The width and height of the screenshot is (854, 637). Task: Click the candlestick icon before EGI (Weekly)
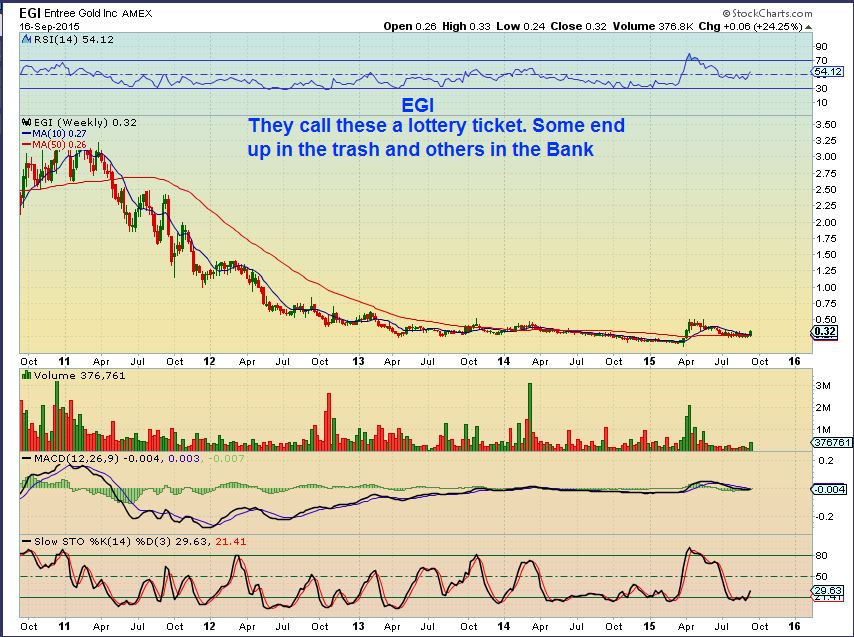(26, 122)
